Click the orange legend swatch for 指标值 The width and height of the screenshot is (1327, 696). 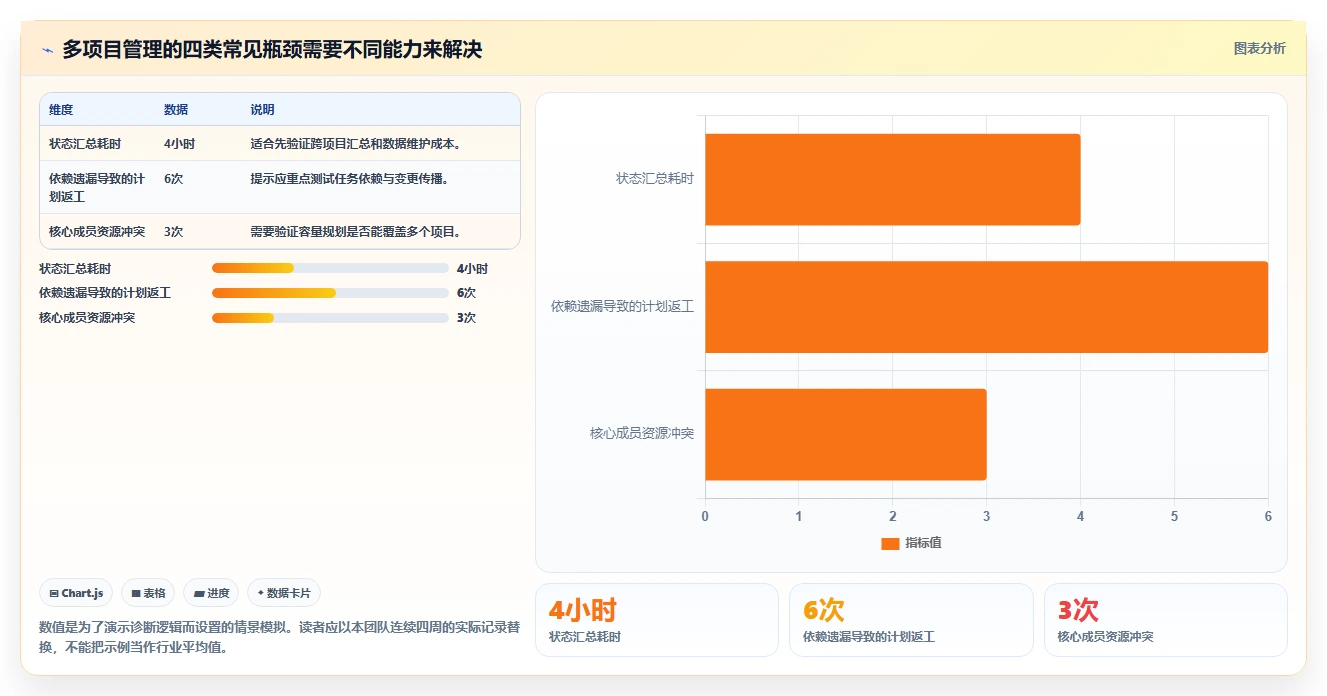(890, 543)
